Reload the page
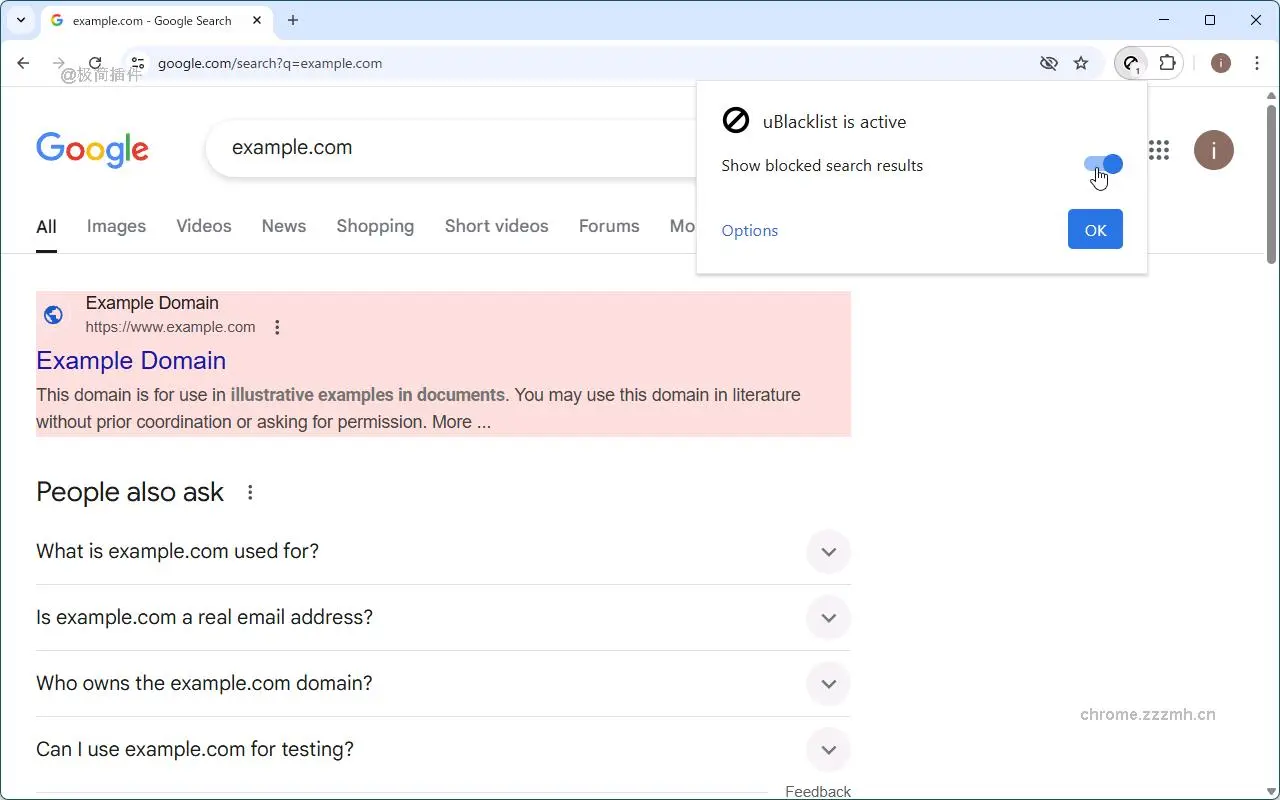 95,62
